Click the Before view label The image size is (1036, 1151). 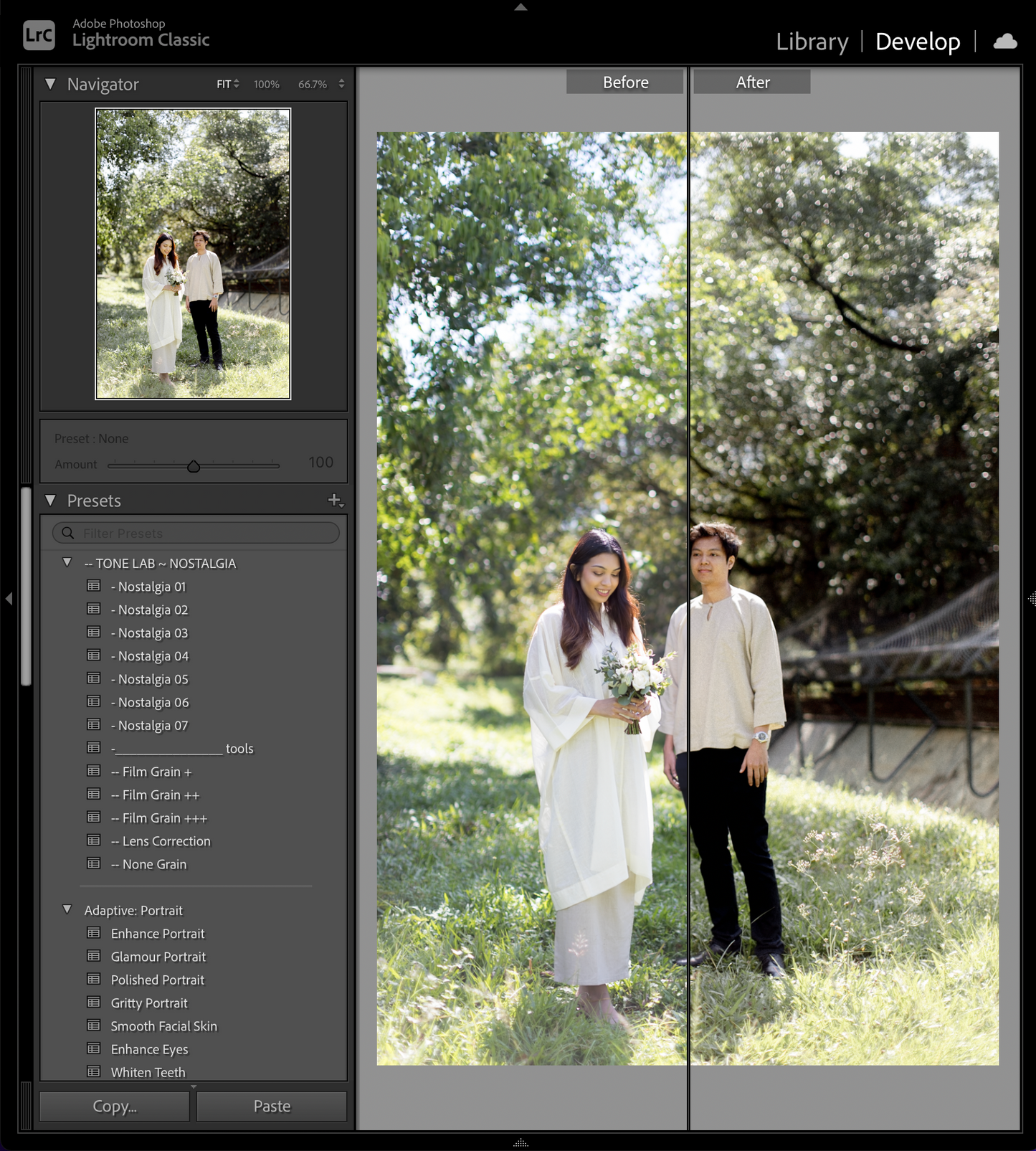point(625,82)
